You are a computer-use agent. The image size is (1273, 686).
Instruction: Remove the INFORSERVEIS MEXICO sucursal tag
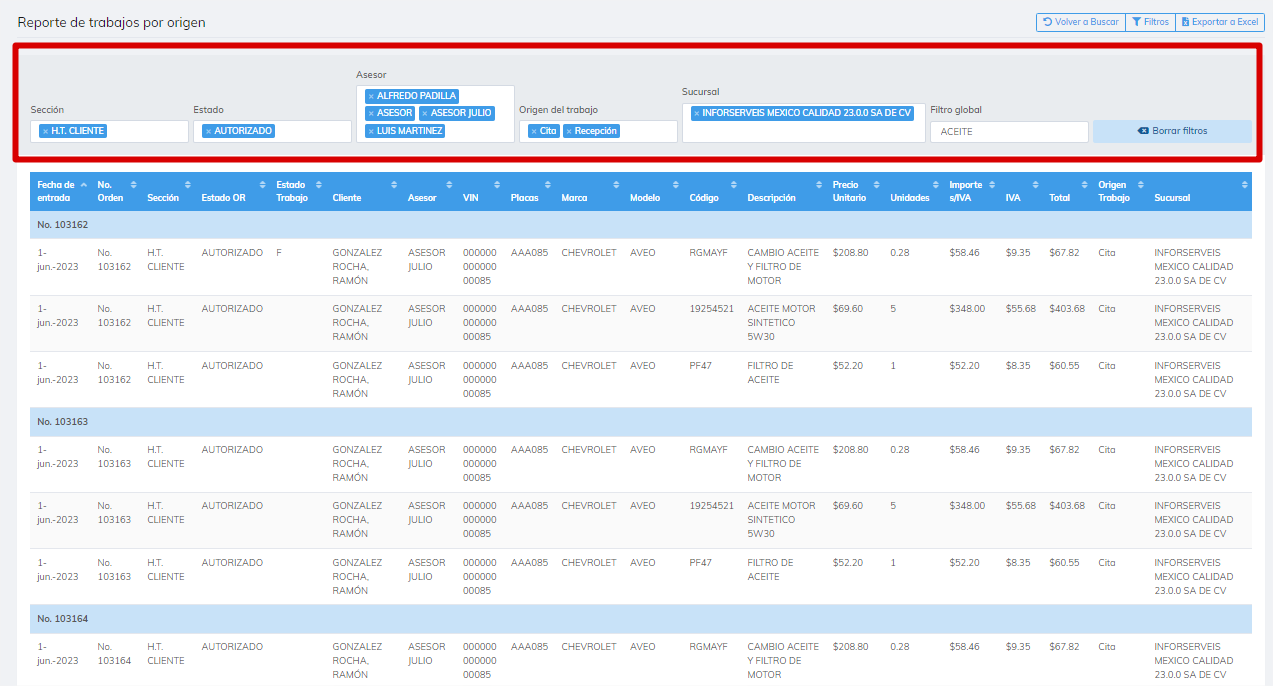tap(697, 113)
